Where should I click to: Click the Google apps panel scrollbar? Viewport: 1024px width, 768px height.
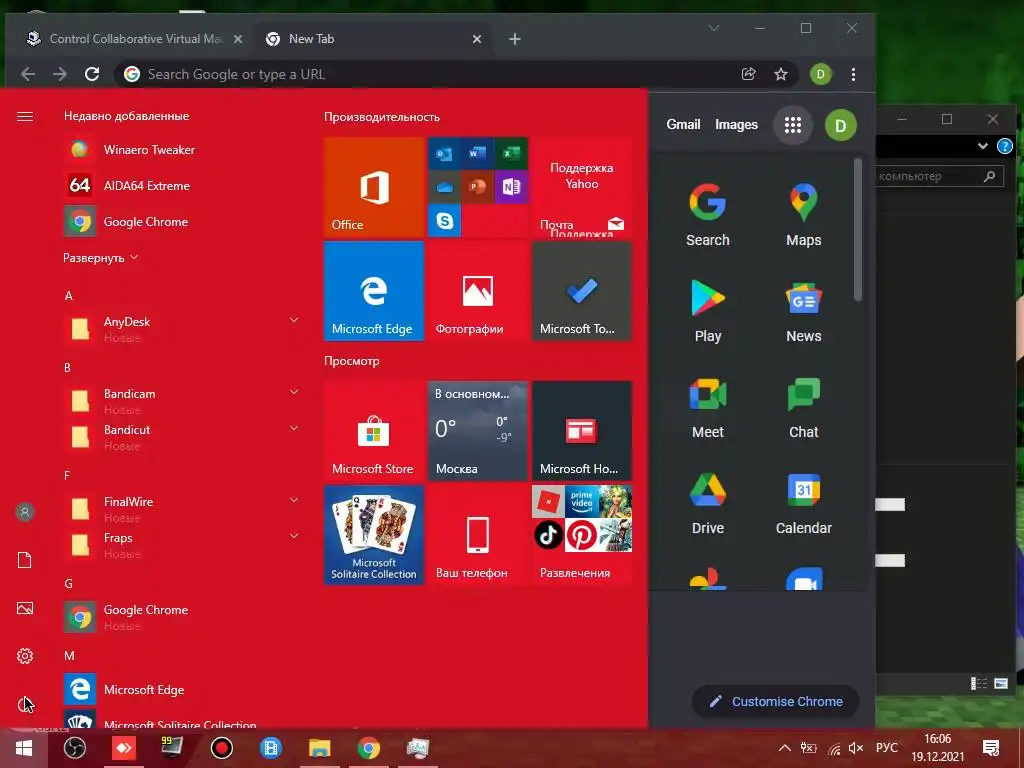(857, 230)
